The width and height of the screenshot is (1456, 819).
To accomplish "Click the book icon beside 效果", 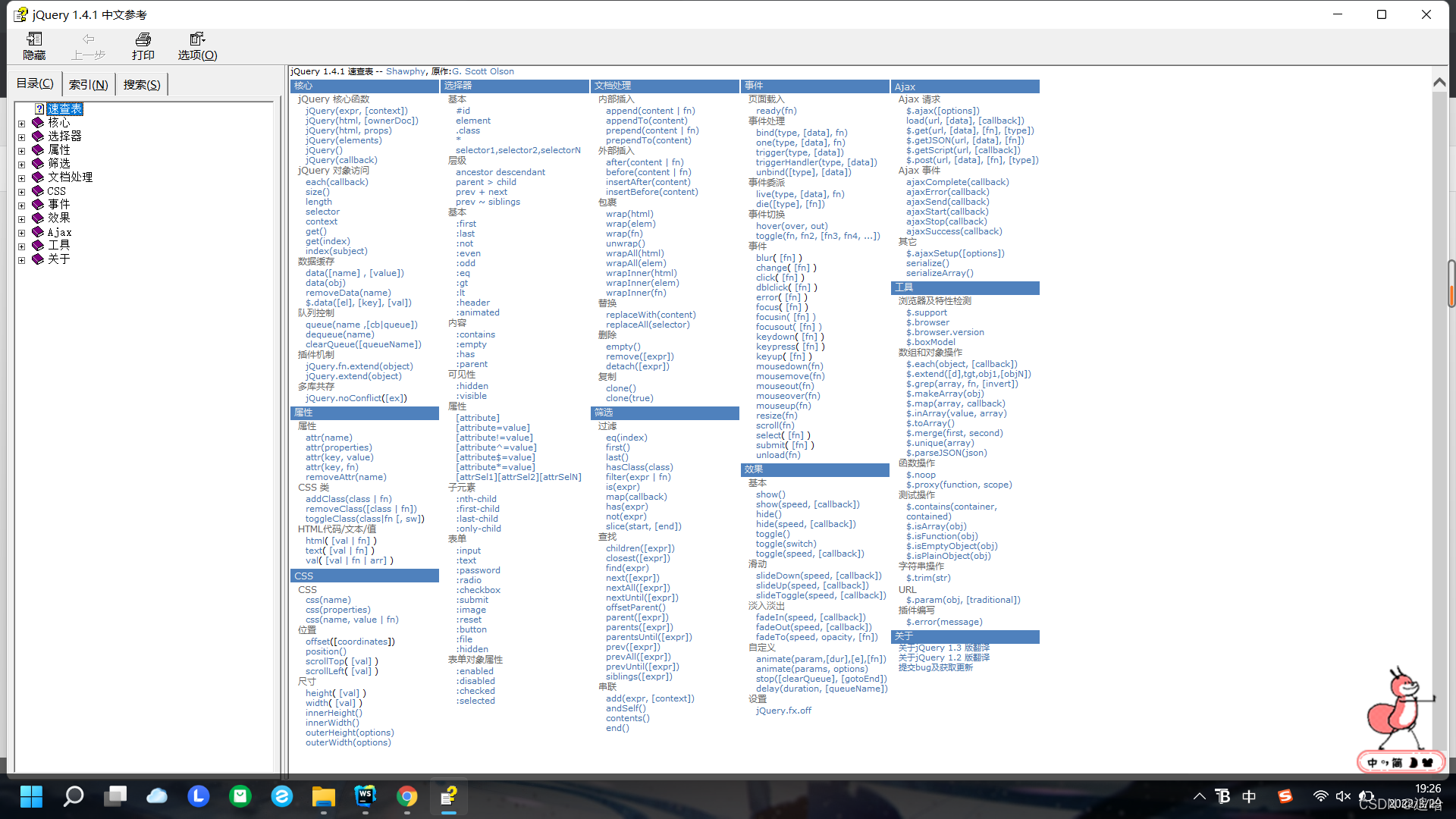I will pos(38,218).
